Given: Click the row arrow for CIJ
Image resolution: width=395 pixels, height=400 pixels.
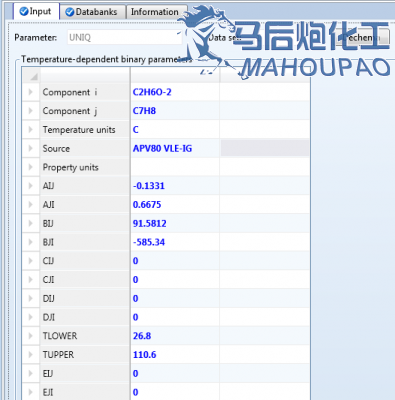Looking at the screenshot, I should pyautogui.click(x=31, y=261).
